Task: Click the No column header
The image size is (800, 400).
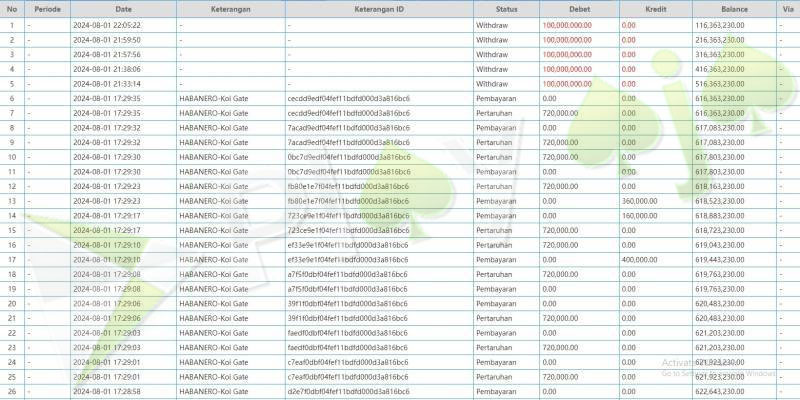Action: pyautogui.click(x=12, y=8)
